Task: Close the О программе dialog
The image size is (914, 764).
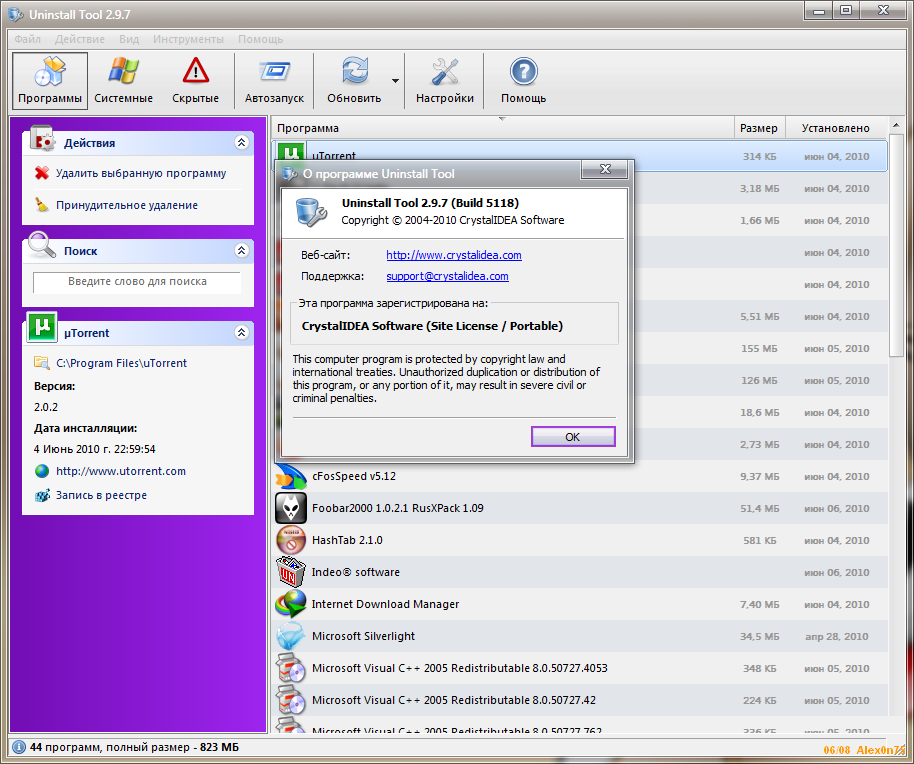Action: pos(605,169)
